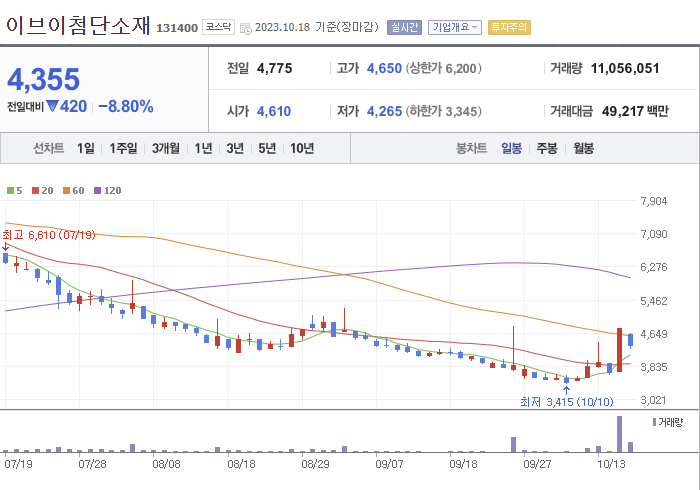The height and width of the screenshot is (490, 700).
Task: Select the 5년 line chart tab
Action: pyautogui.click(x=267, y=148)
